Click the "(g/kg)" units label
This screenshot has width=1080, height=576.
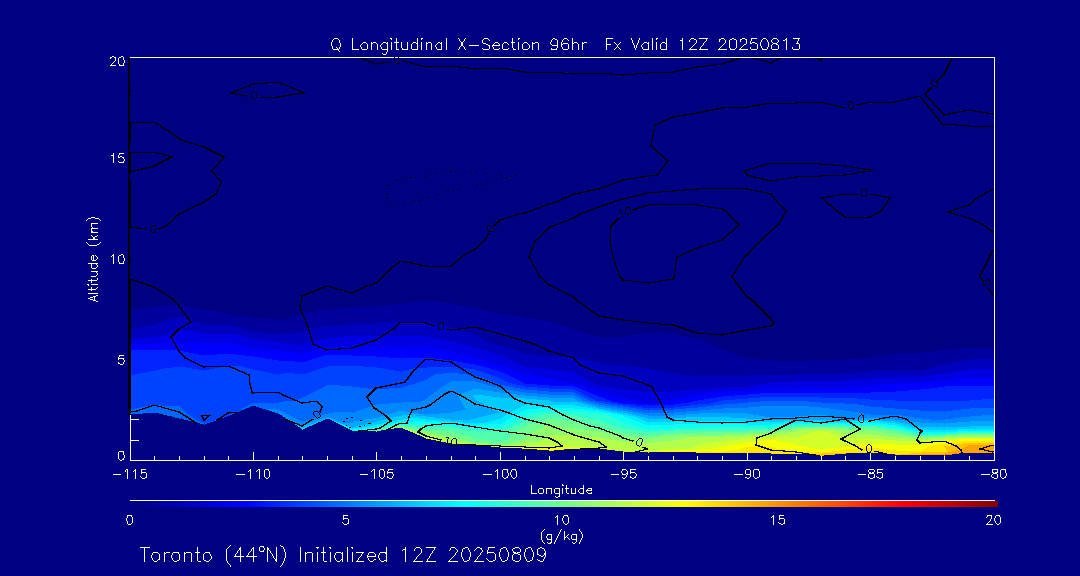(x=563, y=535)
